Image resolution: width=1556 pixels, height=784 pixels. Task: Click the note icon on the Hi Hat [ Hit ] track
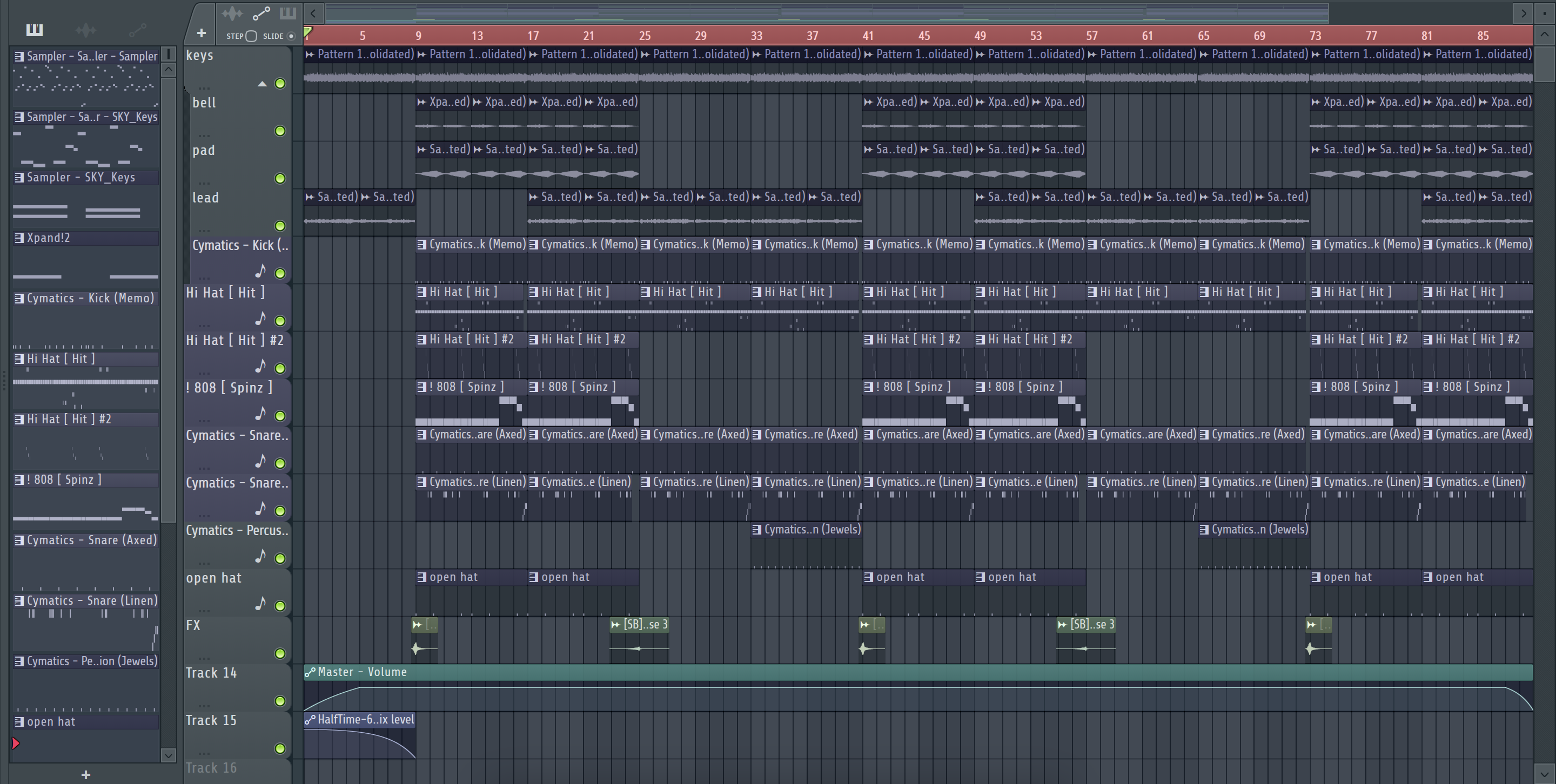pyautogui.click(x=260, y=319)
